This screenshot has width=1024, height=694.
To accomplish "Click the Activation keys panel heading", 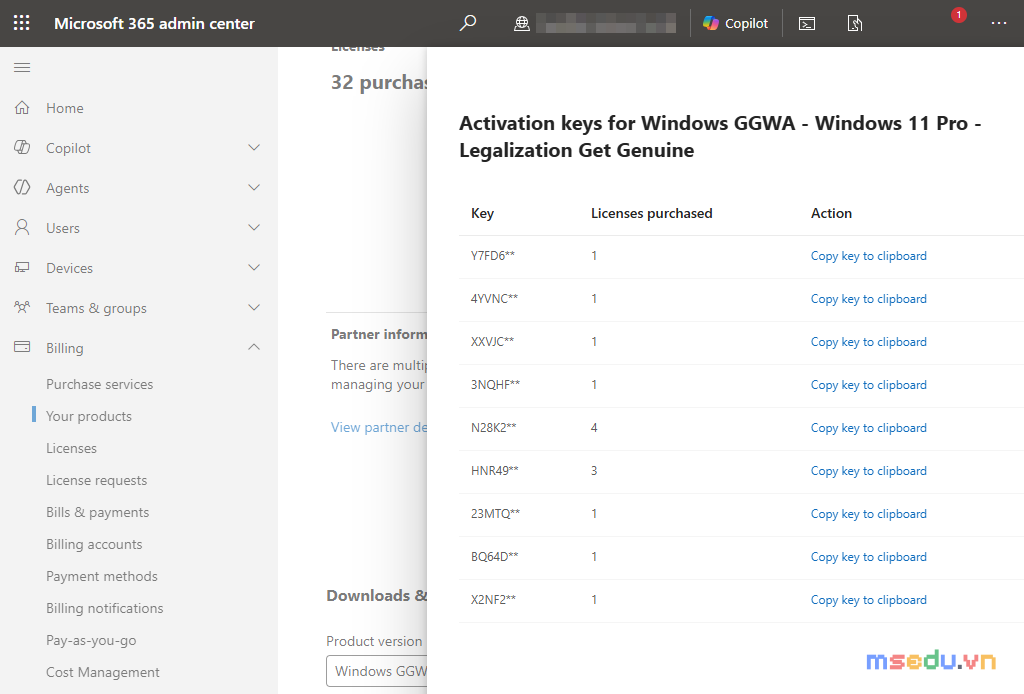I will [x=720, y=136].
